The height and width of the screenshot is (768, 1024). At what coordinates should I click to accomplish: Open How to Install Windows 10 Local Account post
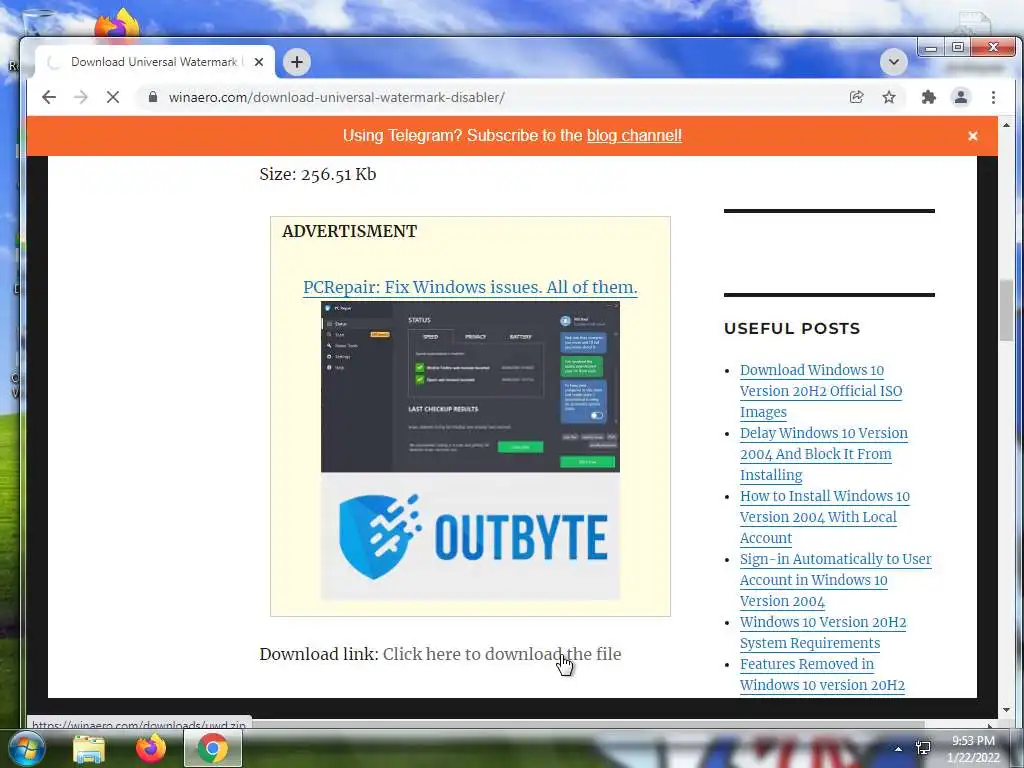(824, 517)
